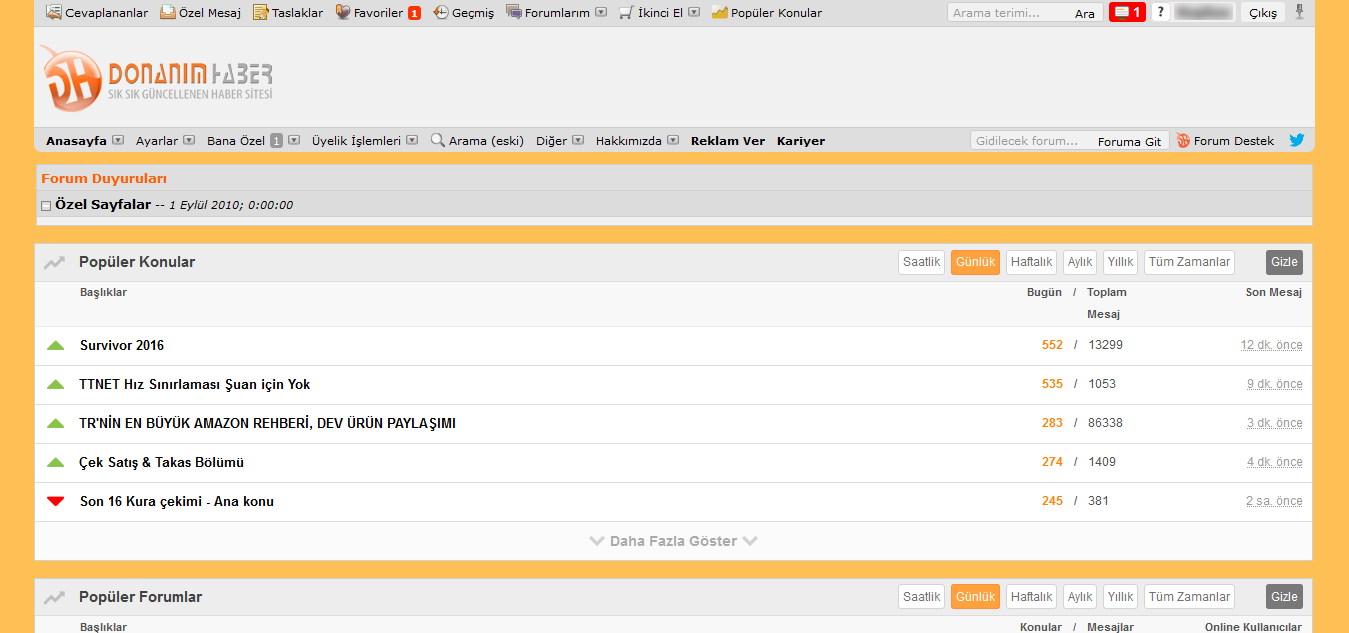Click today's count 552 for Survivor 2016
Image resolution: width=1349 pixels, height=633 pixels.
[1052, 345]
